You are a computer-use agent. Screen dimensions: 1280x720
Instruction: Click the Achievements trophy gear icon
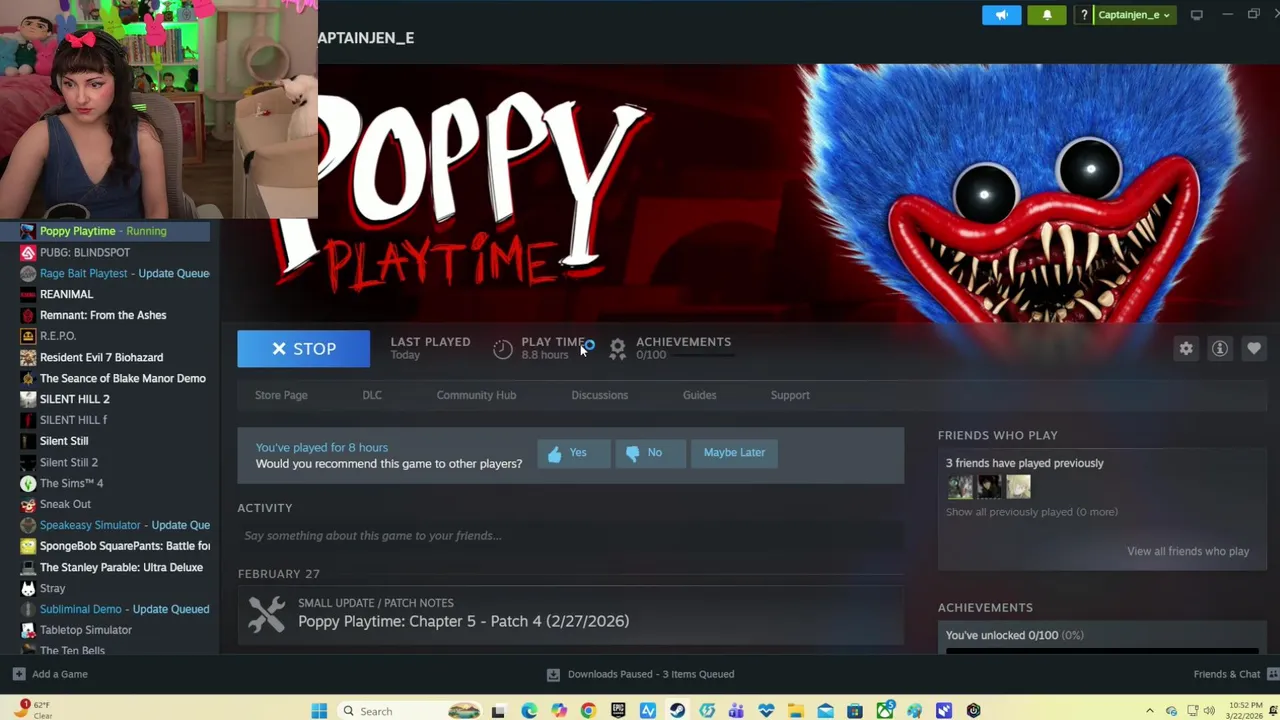tap(618, 348)
